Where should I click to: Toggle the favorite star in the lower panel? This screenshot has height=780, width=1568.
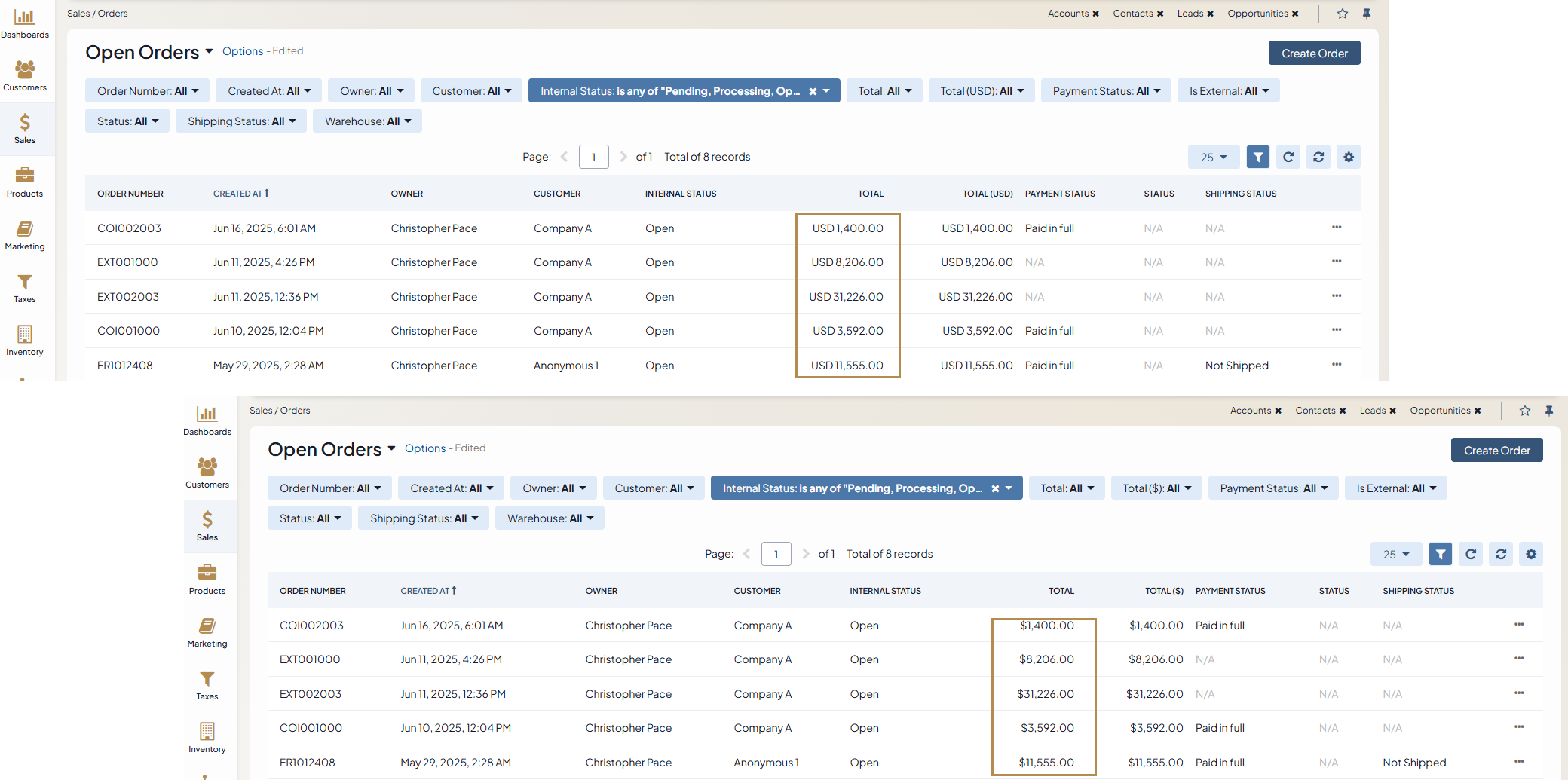1524,411
